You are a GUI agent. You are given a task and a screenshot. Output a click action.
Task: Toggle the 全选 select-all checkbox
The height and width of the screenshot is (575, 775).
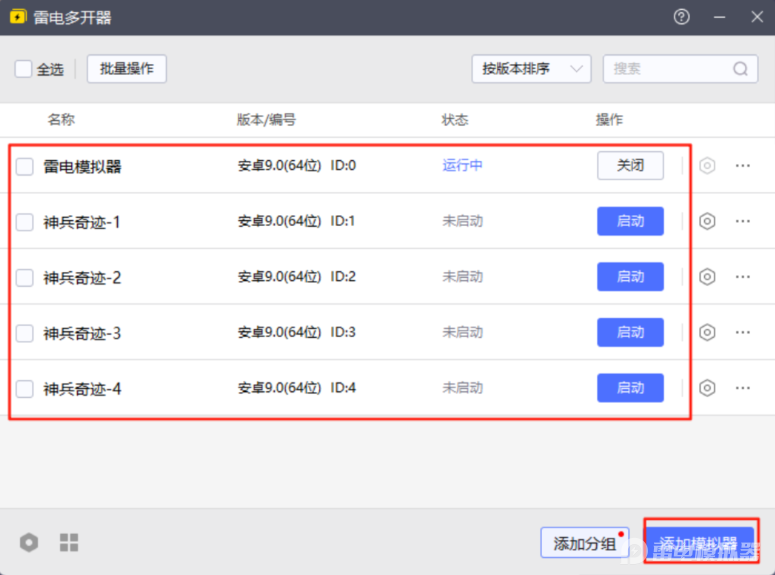(23, 69)
